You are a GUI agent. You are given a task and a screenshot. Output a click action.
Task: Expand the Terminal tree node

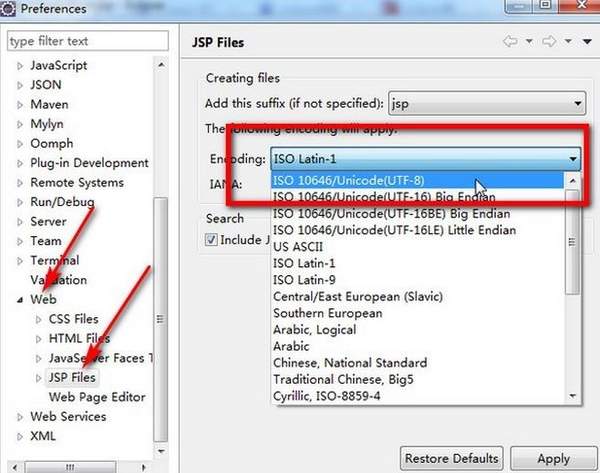(20, 261)
